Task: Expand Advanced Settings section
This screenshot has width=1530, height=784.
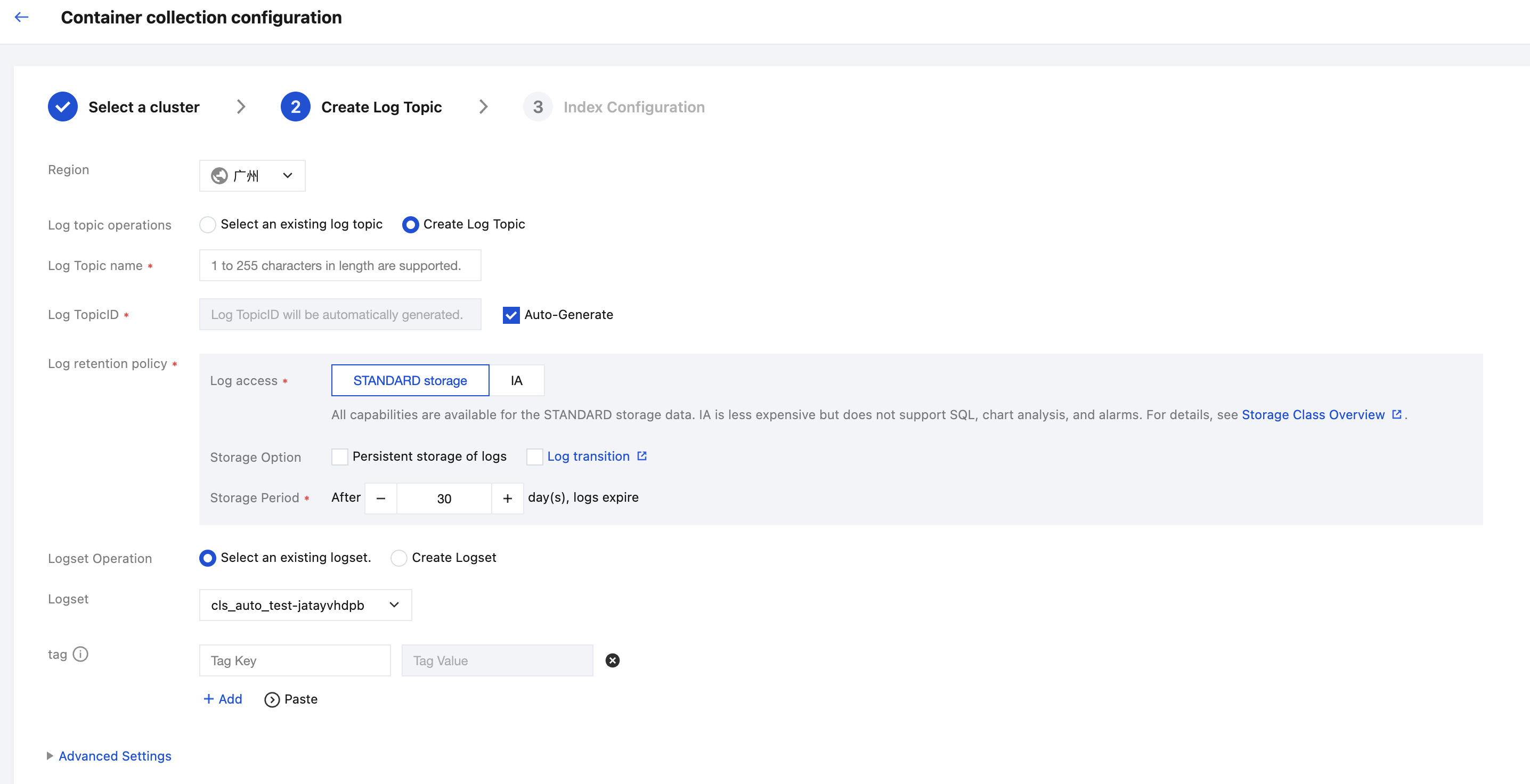Action: click(115, 756)
